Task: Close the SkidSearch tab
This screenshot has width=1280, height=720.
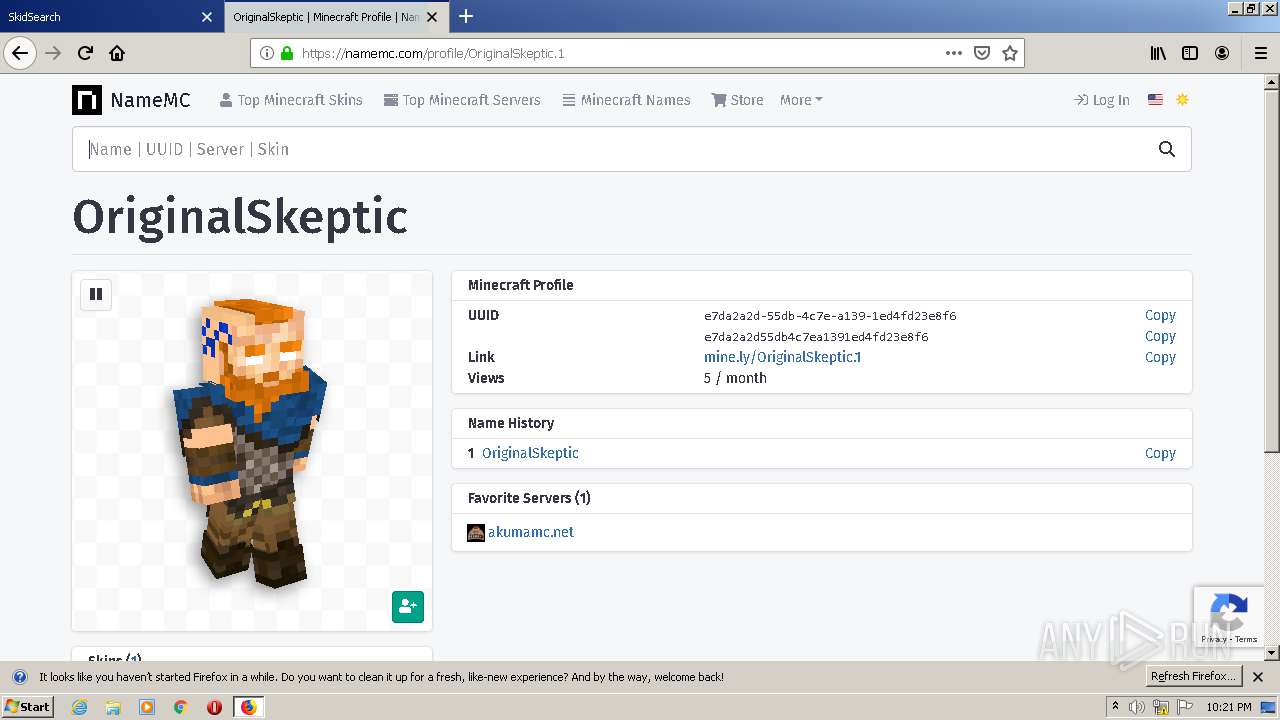Action: 207,17
